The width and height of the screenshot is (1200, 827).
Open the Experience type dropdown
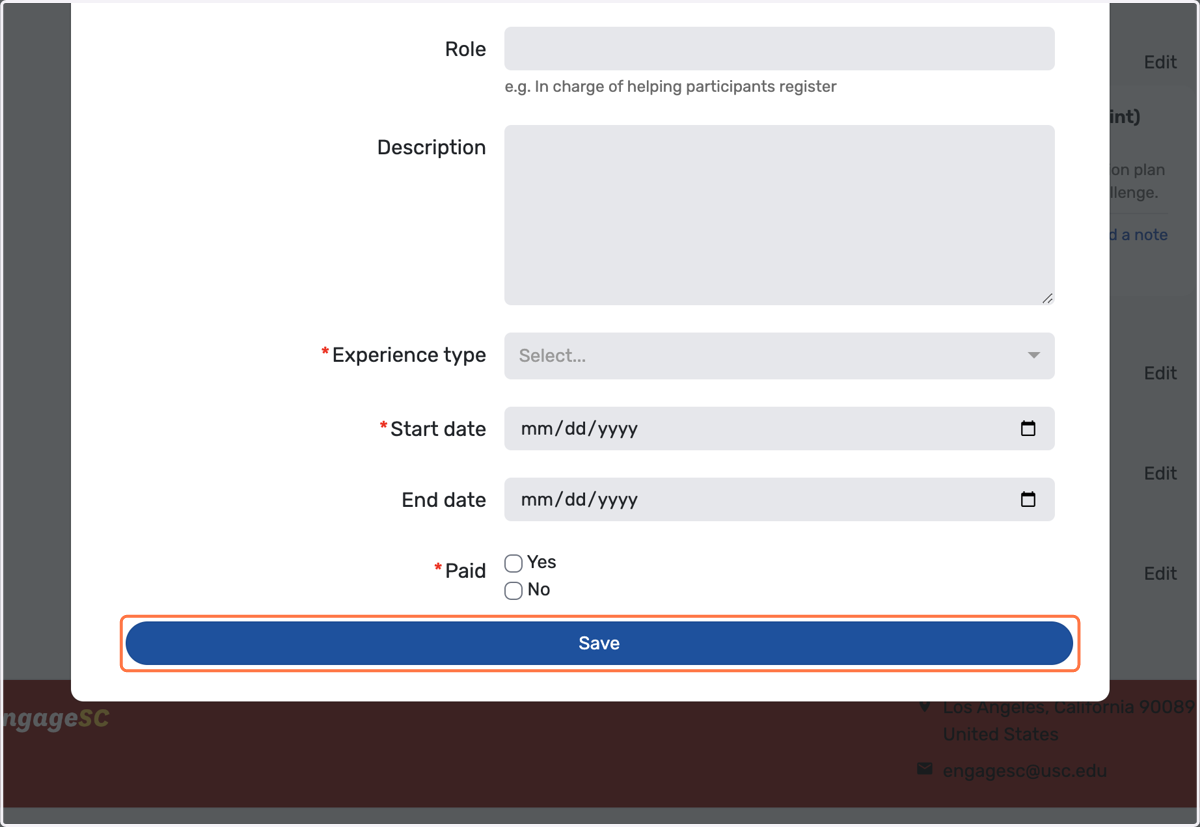coord(779,356)
